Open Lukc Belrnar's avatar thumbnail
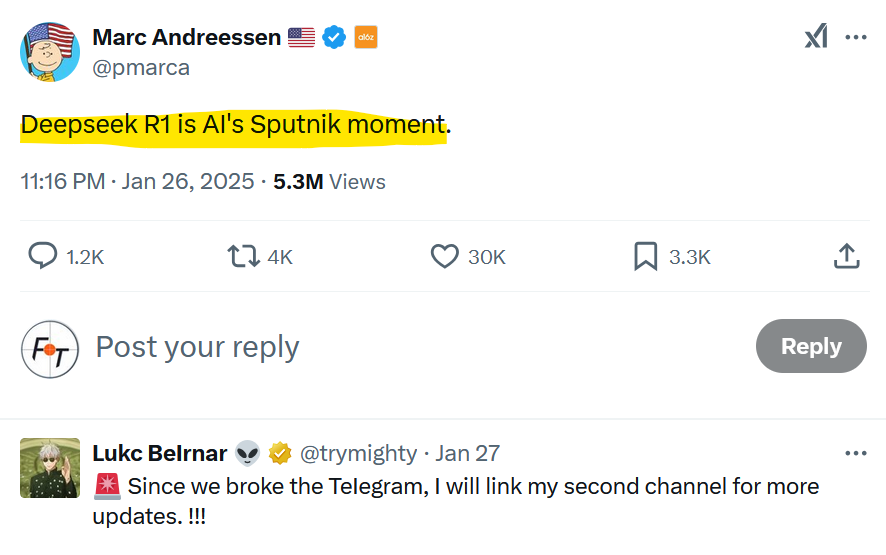886x555 pixels. (x=50, y=468)
